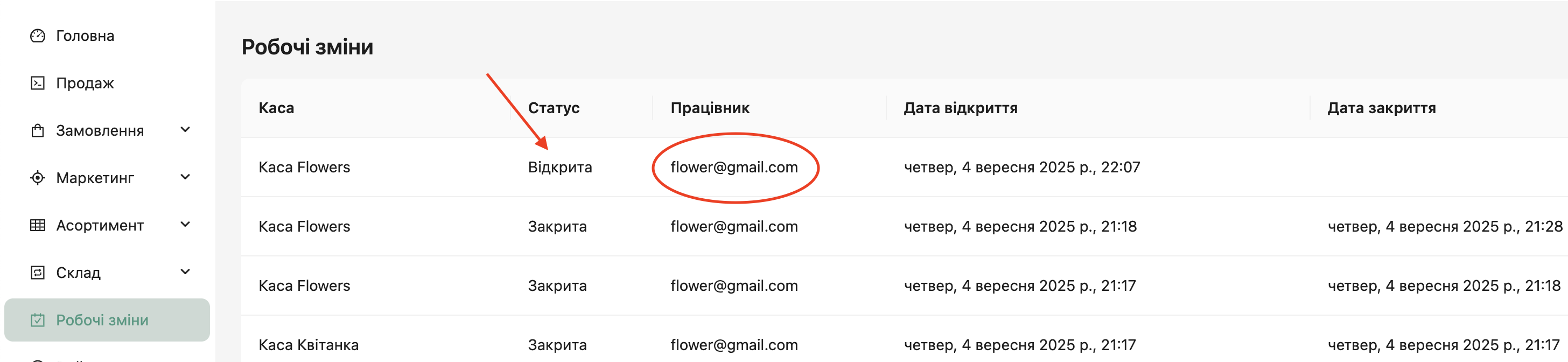The height and width of the screenshot is (362, 1568).
Task: Click the Робочі зміни calendar icon
Action: click(38, 320)
